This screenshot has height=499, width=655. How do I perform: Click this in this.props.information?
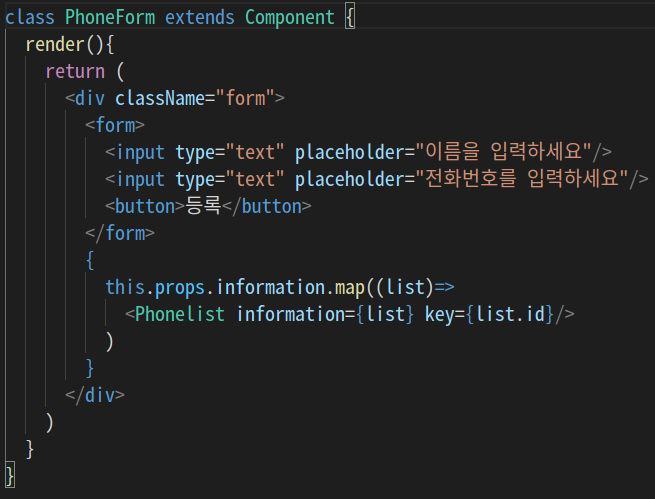(x=125, y=287)
